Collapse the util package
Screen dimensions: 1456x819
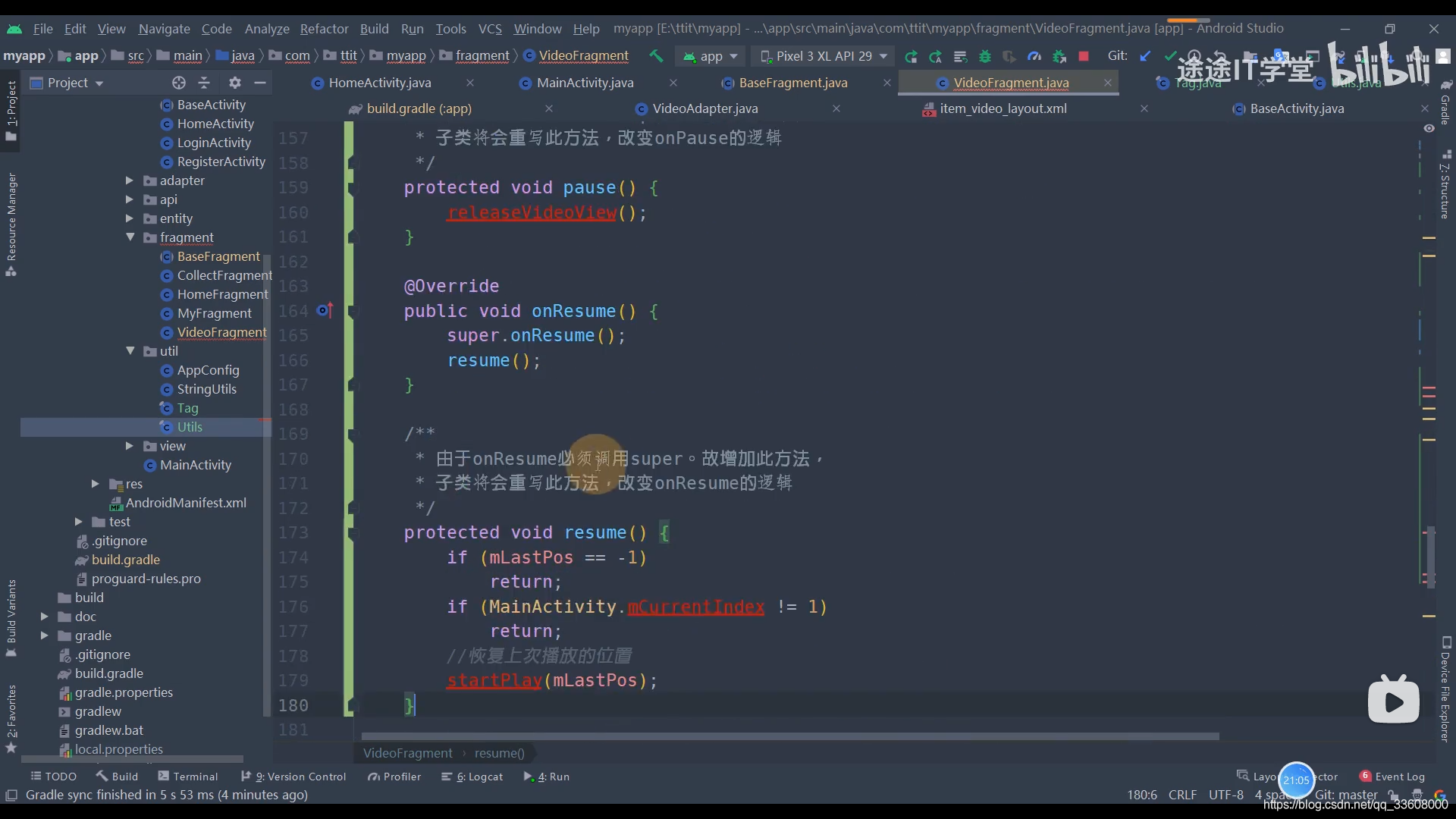pyautogui.click(x=130, y=351)
